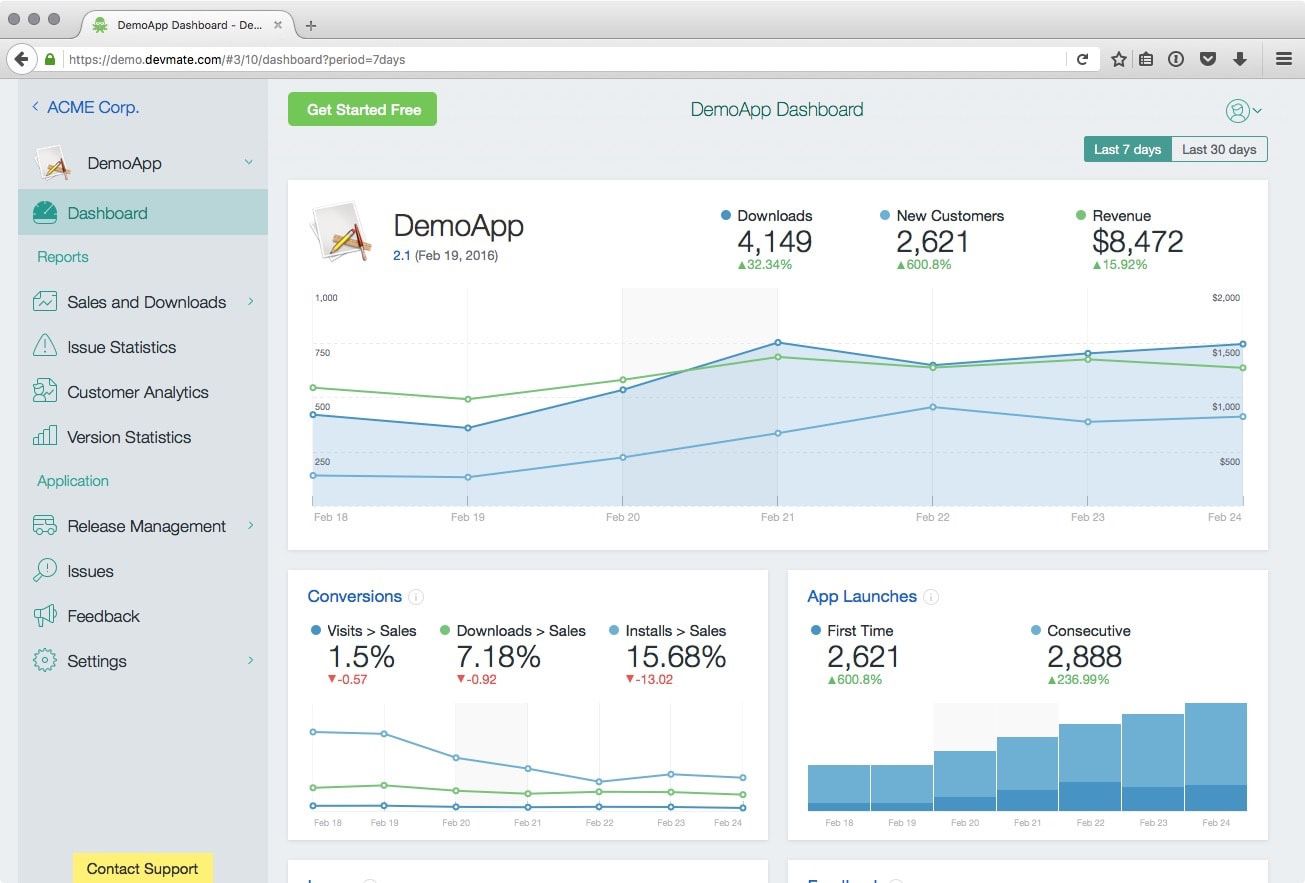The image size is (1305, 883).
Task: Go back to ACME Corp. via chevron
Action: [x=36, y=106]
